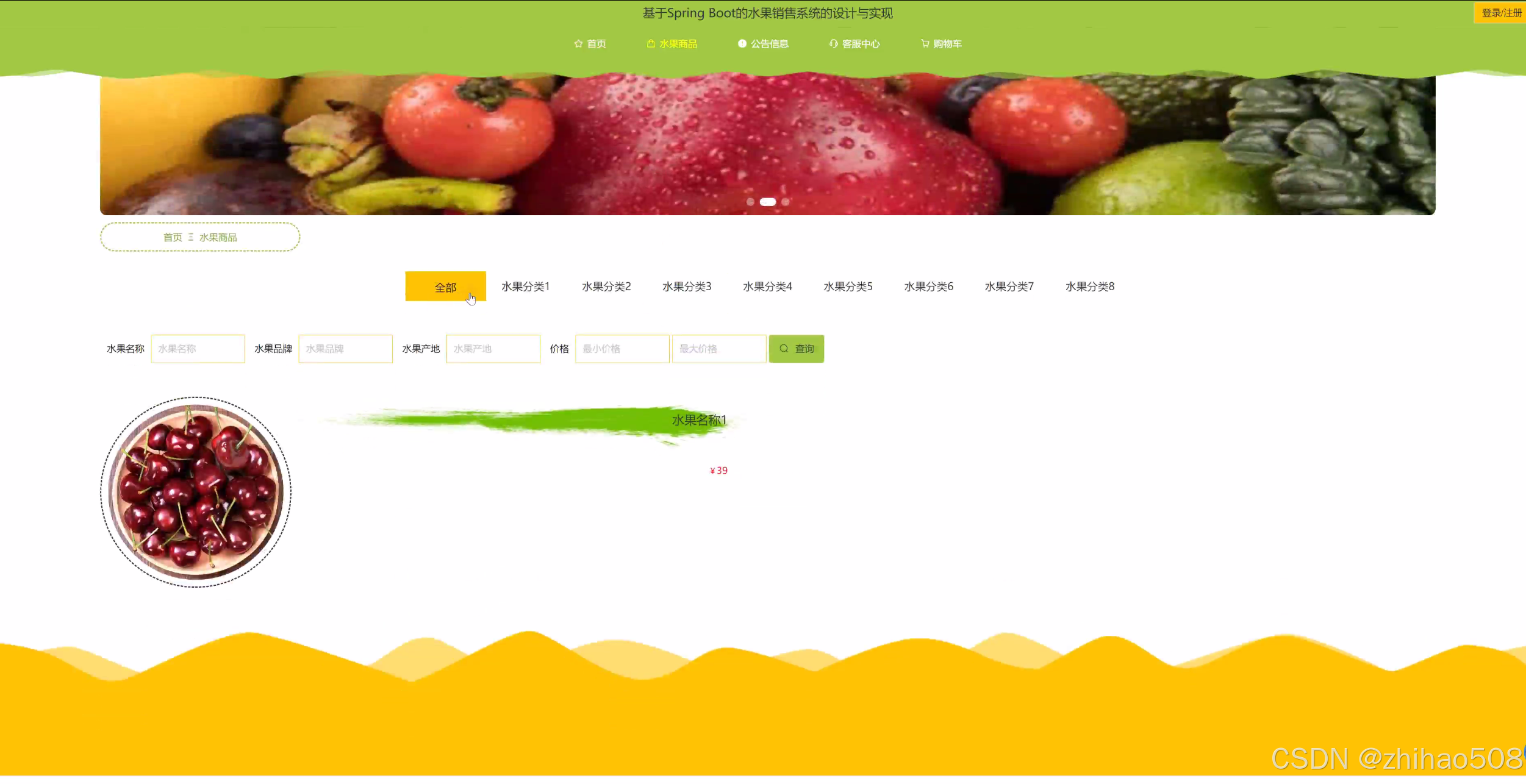Select the active middle carousel indicator
The height and width of the screenshot is (784, 1526).
pyautogui.click(x=768, y=202)
